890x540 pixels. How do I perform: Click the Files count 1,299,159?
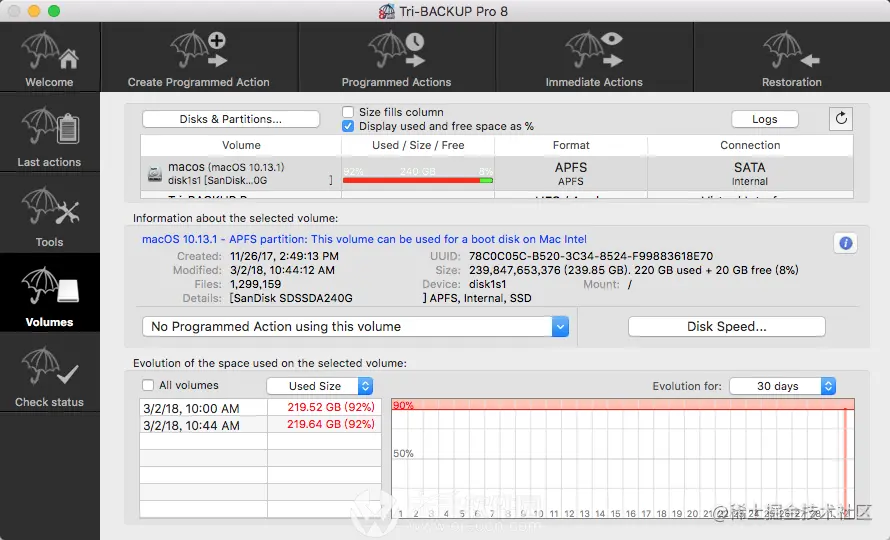pos(255,284)
